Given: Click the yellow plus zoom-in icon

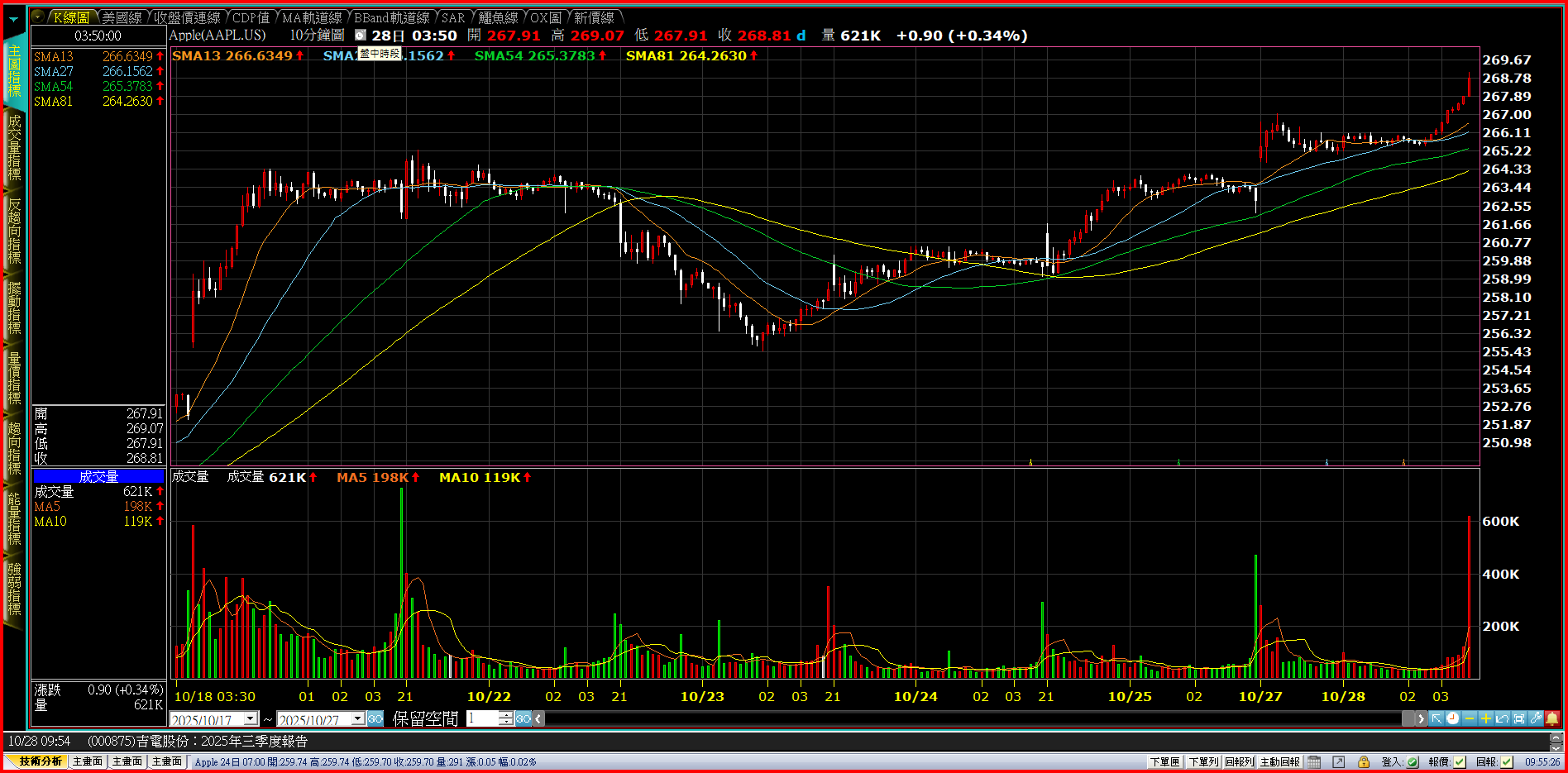Looking at the screenshot, I should pyautogui.click(x=1486, y=718).
